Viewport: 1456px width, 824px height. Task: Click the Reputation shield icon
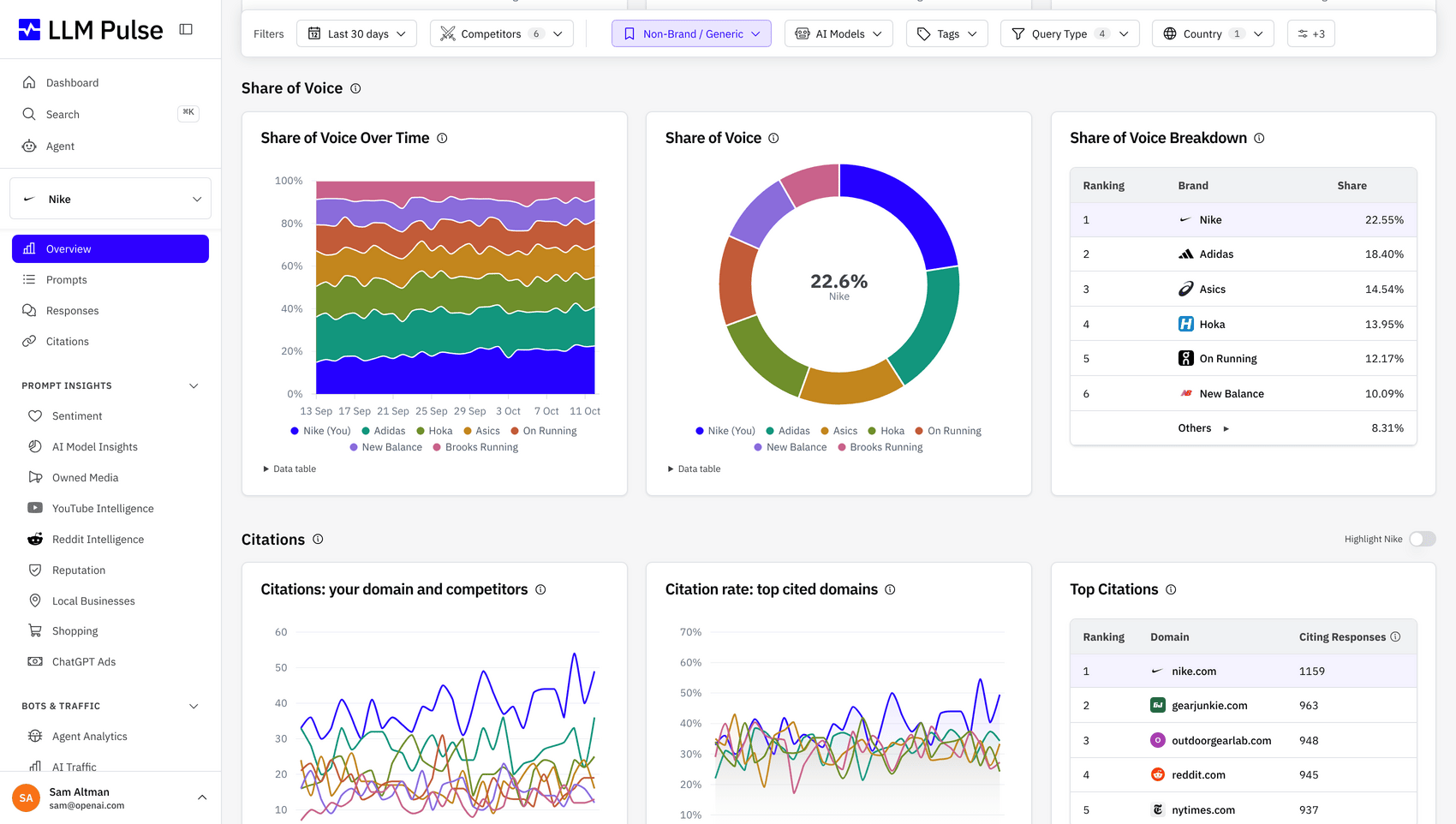tap(35, 570)
